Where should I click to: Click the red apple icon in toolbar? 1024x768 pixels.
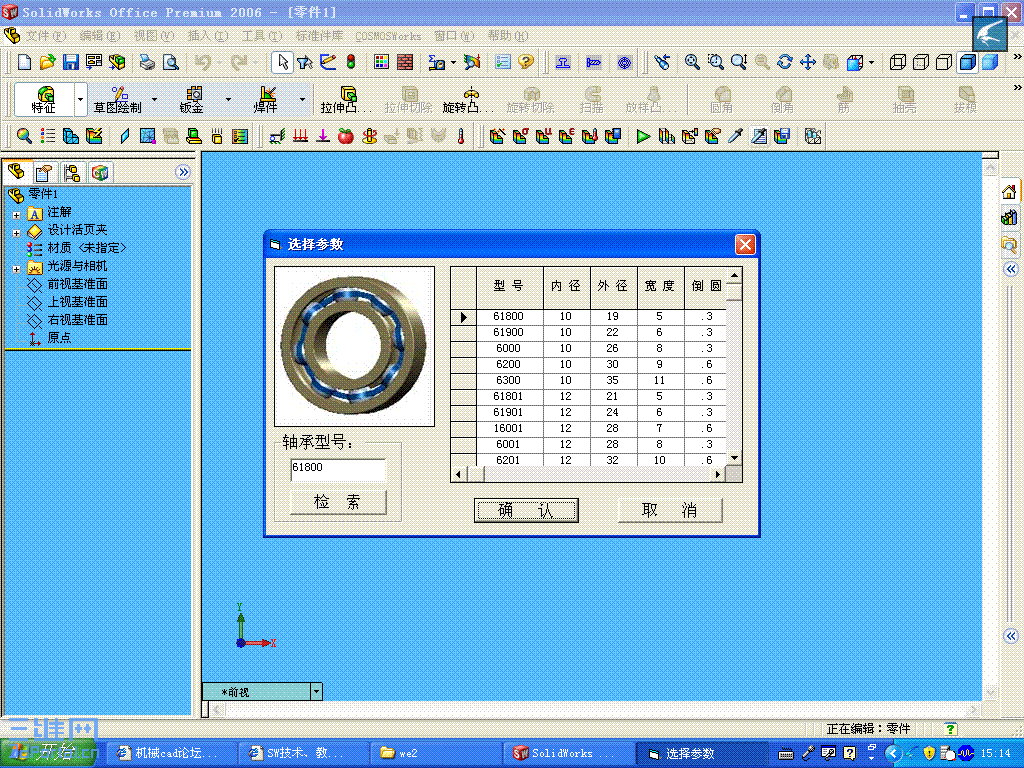(x=345, y=136)
